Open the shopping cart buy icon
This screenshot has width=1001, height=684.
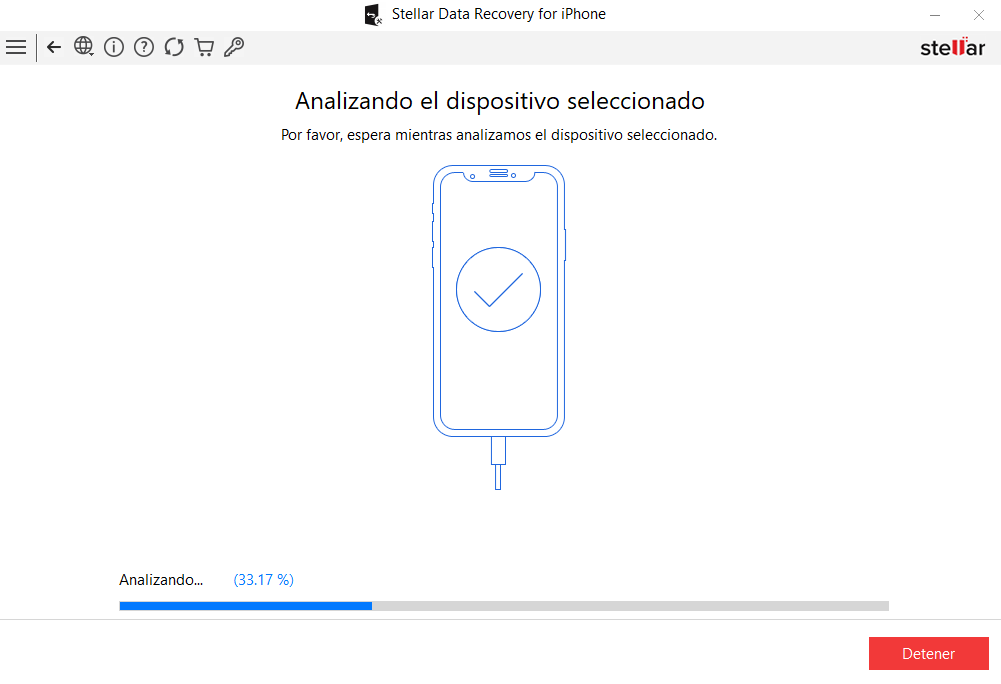(x=204, y=47)
